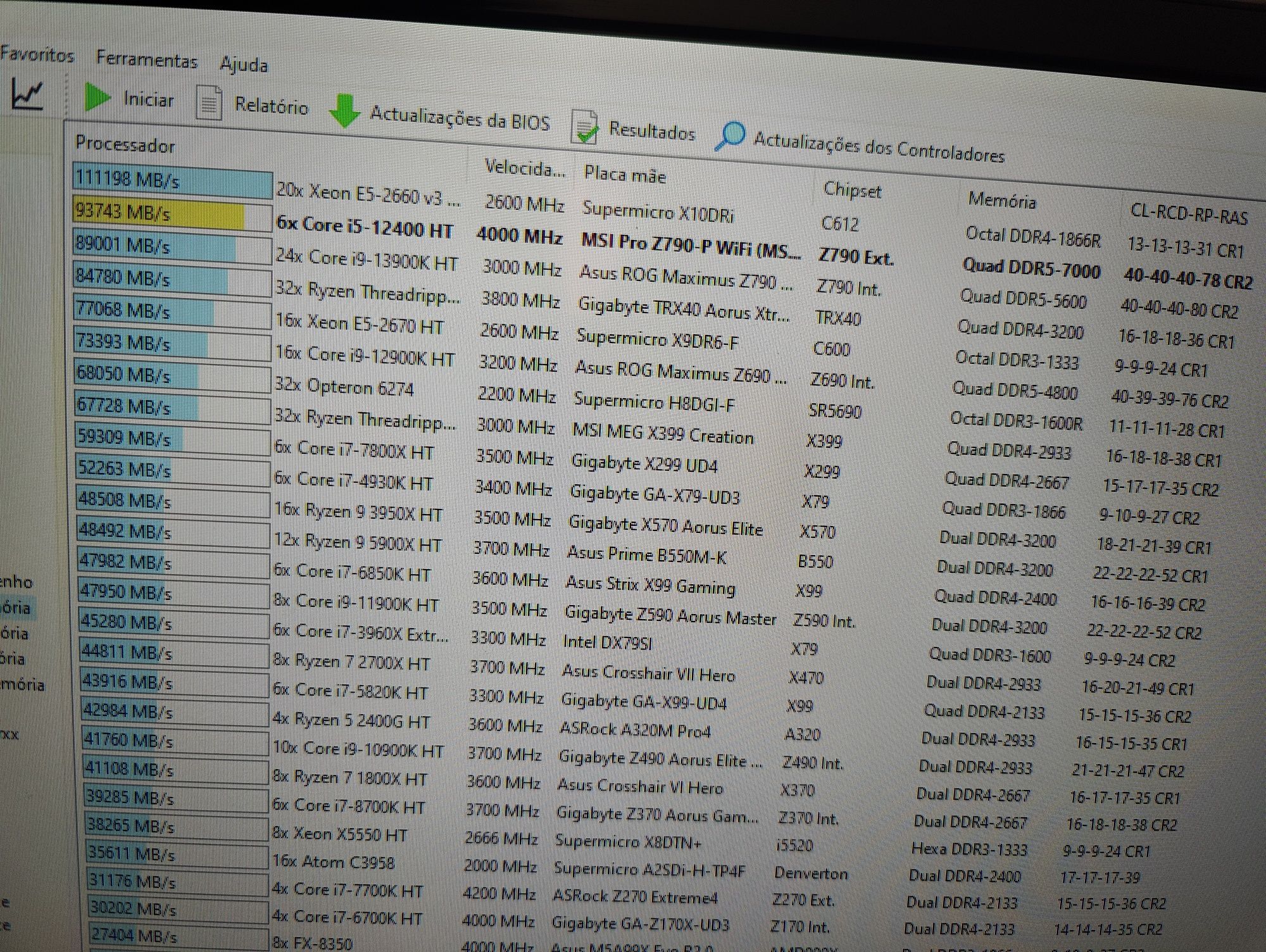Click the Denverton chipset cell
The image size is (1266, 952).
[x=811, y=873]
